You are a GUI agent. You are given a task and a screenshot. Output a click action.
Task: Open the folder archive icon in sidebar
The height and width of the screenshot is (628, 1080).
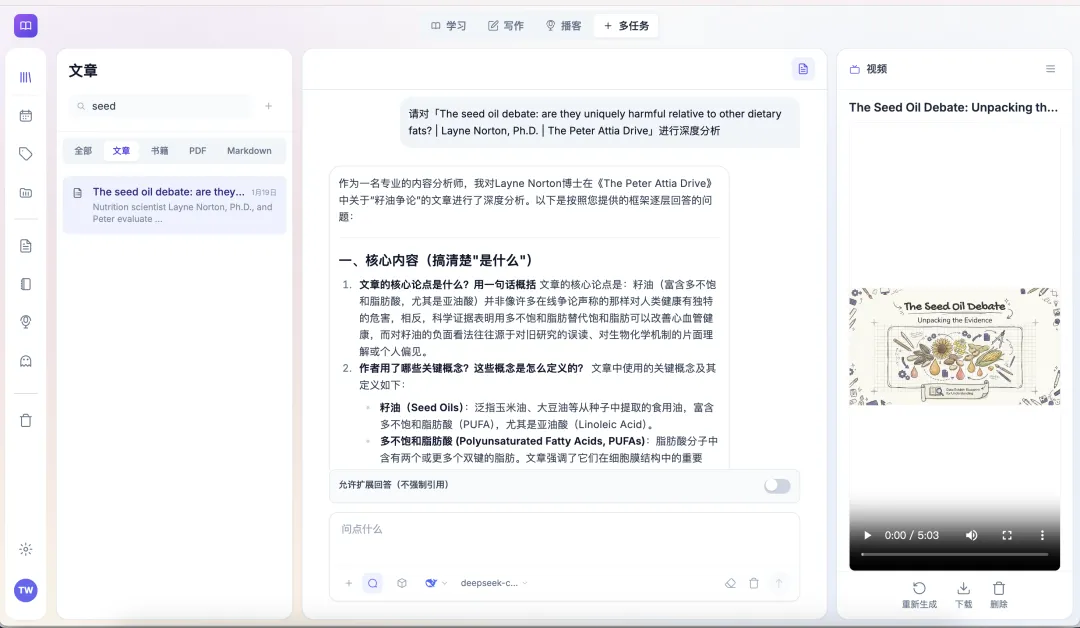(25, 193)
